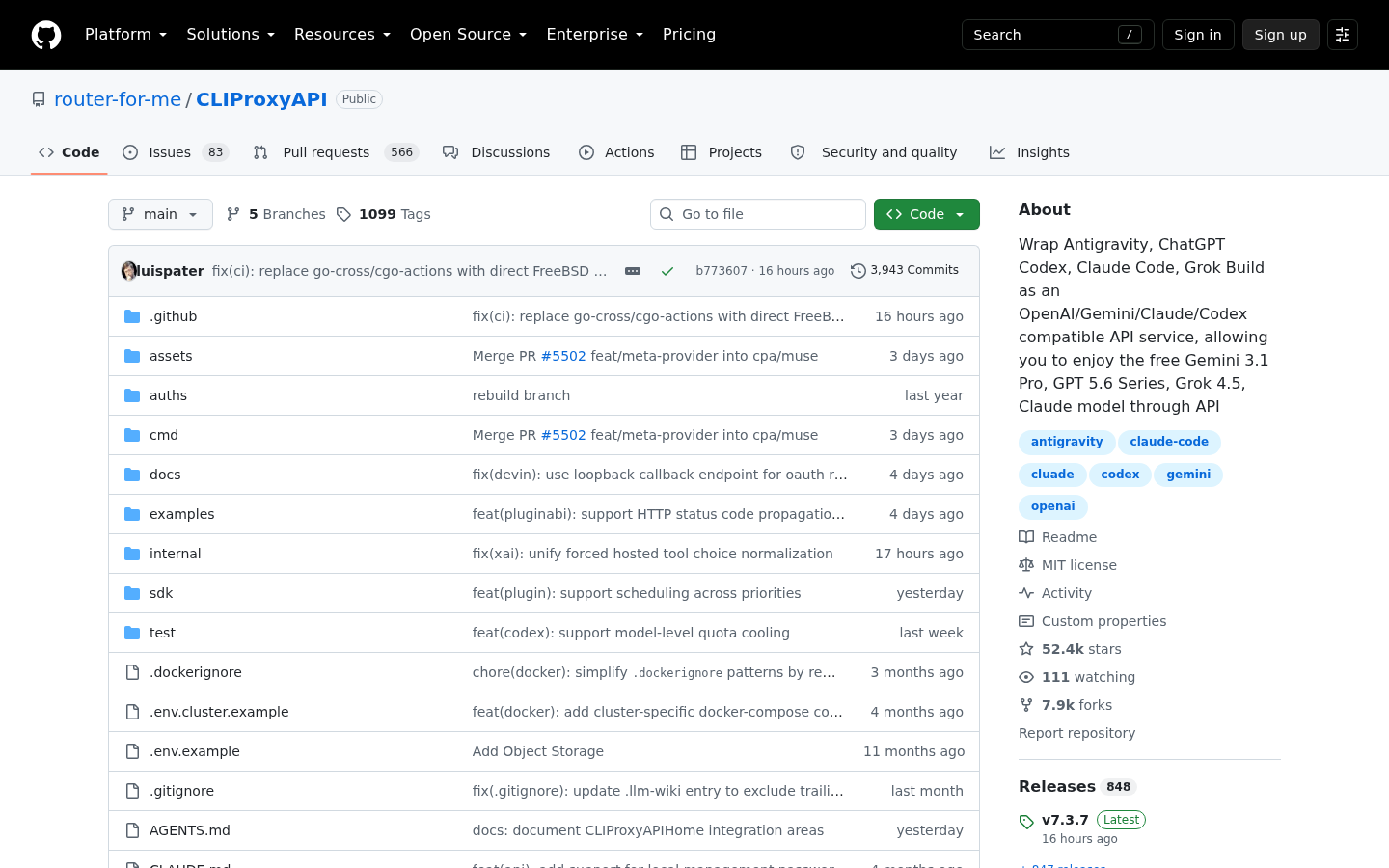Switch to the Pull requests tab
The height and width of the screenshot is (868, 1389).
click(x=336, y=152)
